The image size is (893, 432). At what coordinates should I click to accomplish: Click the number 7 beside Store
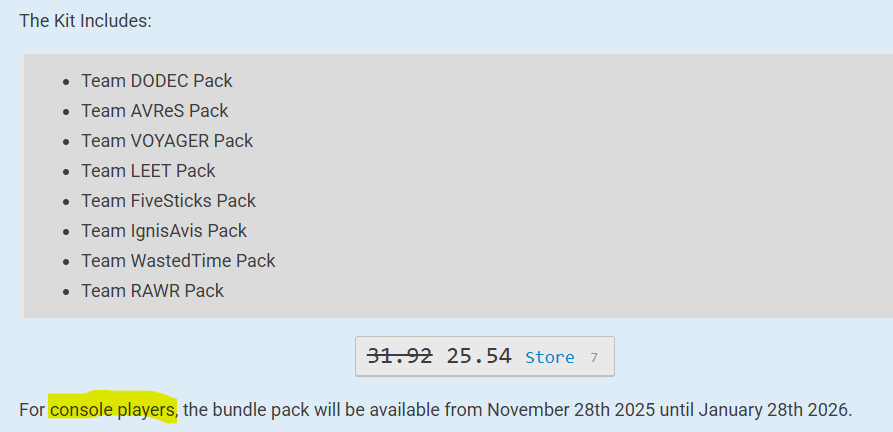(594, 357)
